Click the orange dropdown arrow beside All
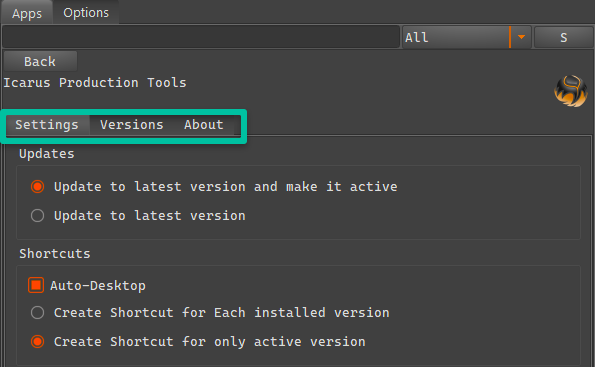The width and height of the screenshot is (595, 367). pos(521,37)
